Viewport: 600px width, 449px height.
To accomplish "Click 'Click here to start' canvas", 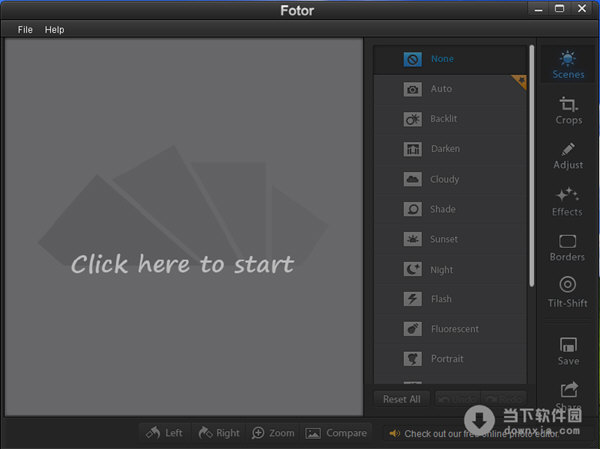I will click(x=183, y=264).
